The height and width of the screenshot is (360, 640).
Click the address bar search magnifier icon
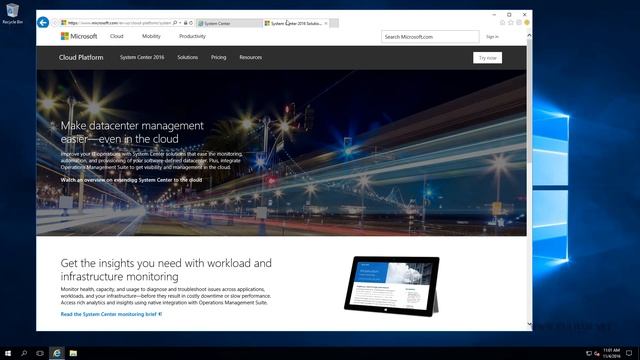click(x=175, y=23)
